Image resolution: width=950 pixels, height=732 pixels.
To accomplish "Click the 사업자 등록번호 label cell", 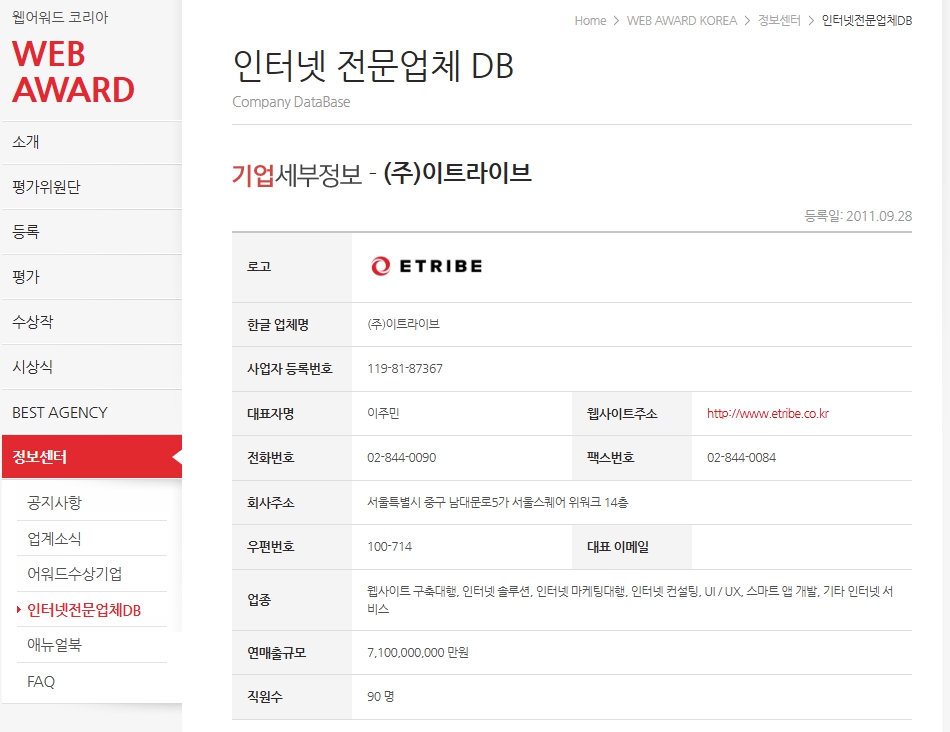I will click(291, 368).
